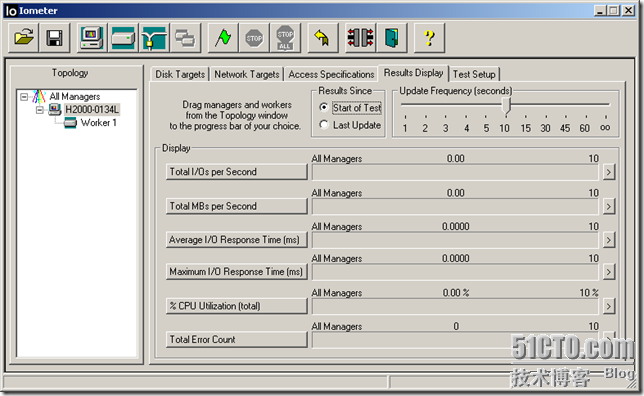Open a test configuration file

(23, 38)
